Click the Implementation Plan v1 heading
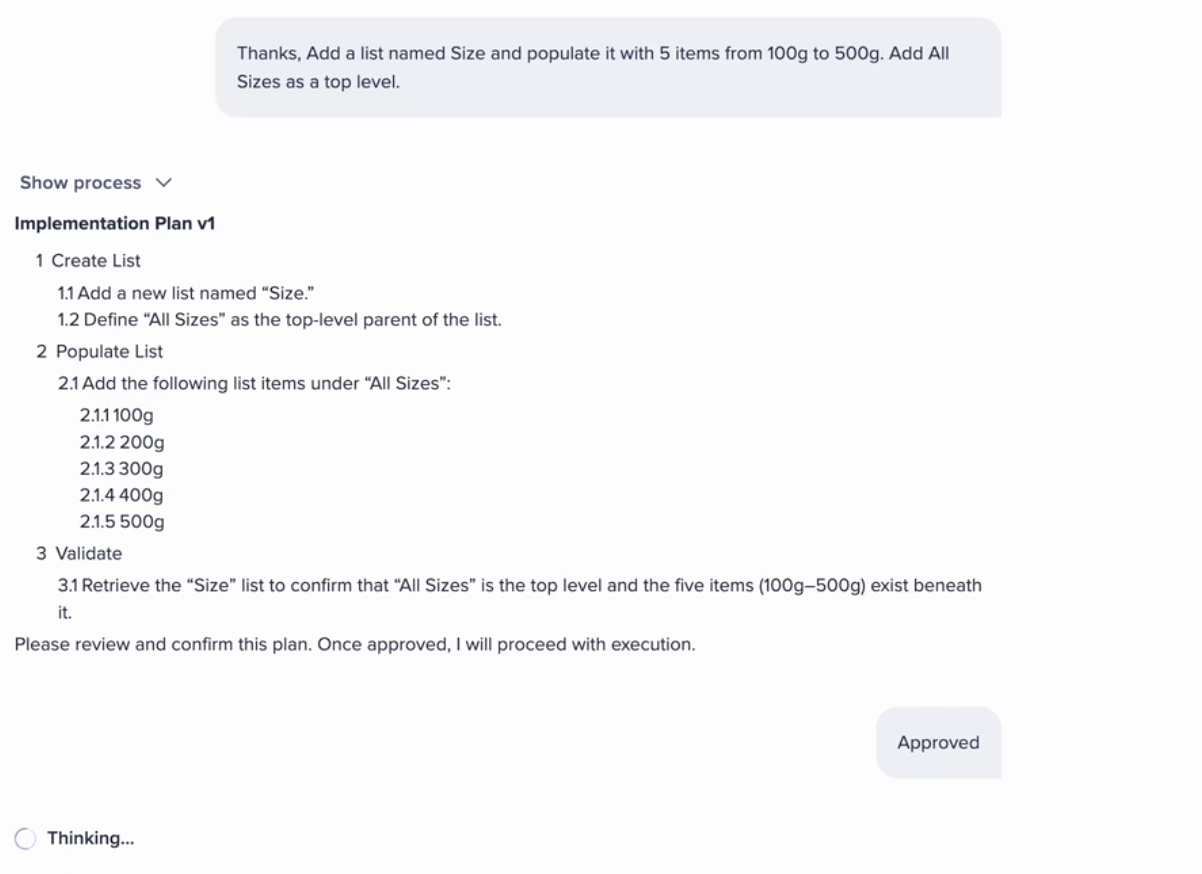 [x=114, y=223]
